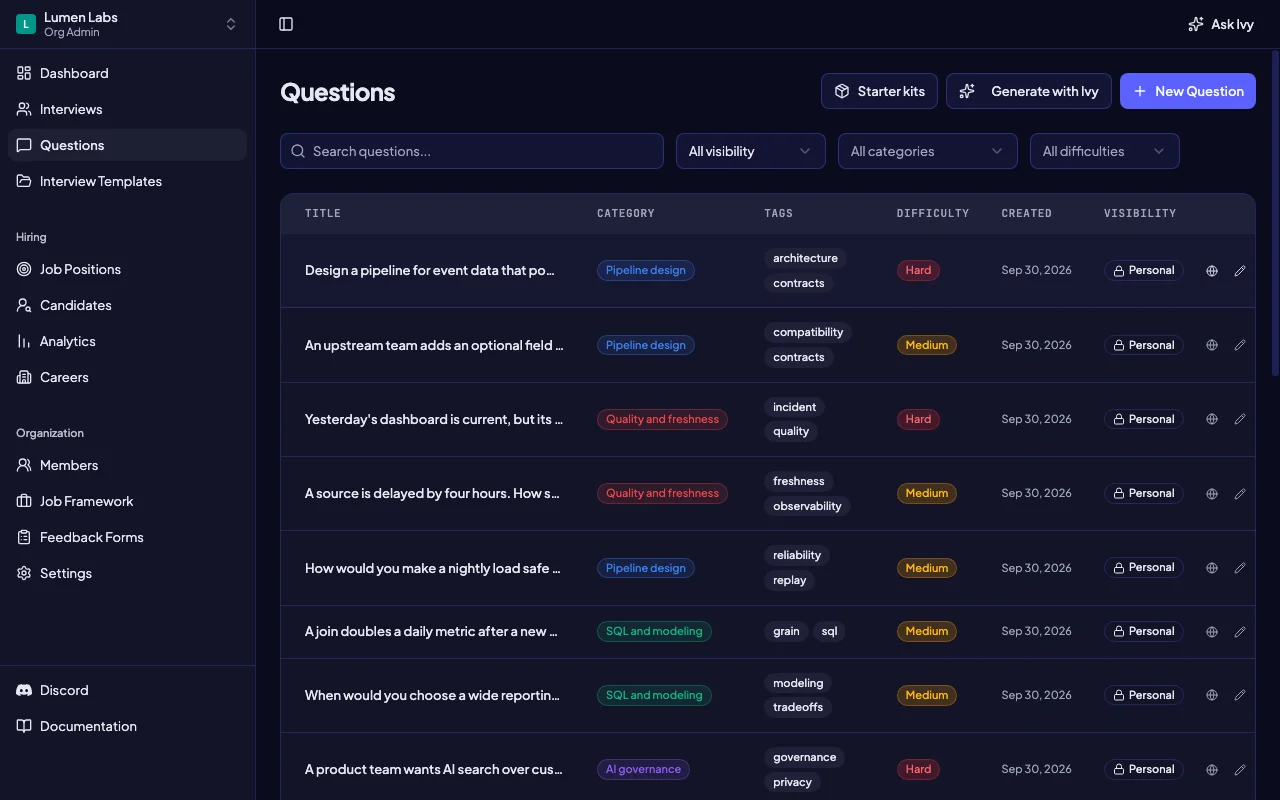Edit the 'An upstream team adds' question
This screenshot has height=800, width=1280.
tap(1240, 345)
